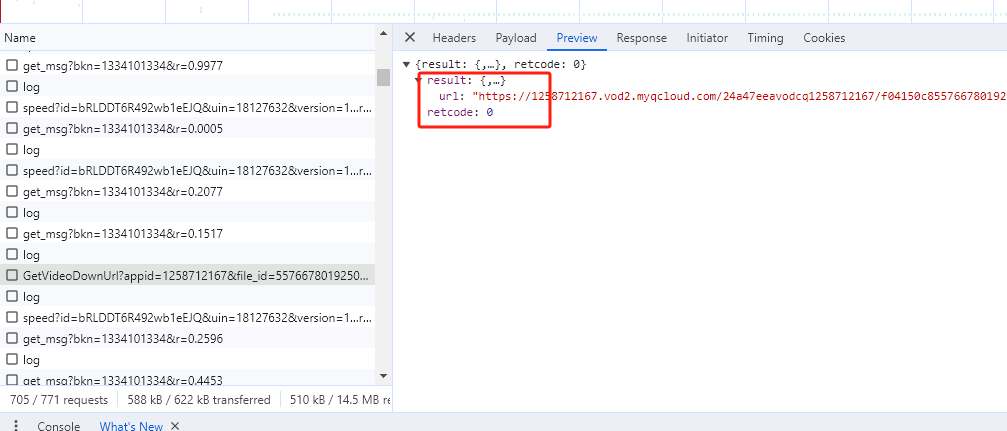This screenshot has height=431, width=1007.
Task: Click the icon box beside get_msg r=0.2077
Action: 12,191
